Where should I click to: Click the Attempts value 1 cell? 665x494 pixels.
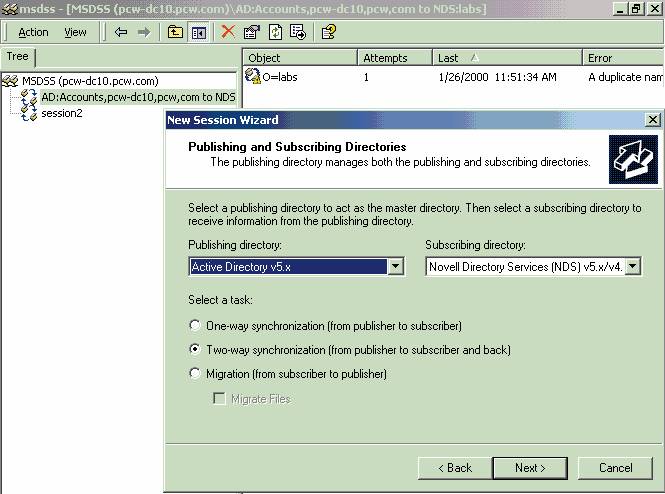click(x=366, y=77)
